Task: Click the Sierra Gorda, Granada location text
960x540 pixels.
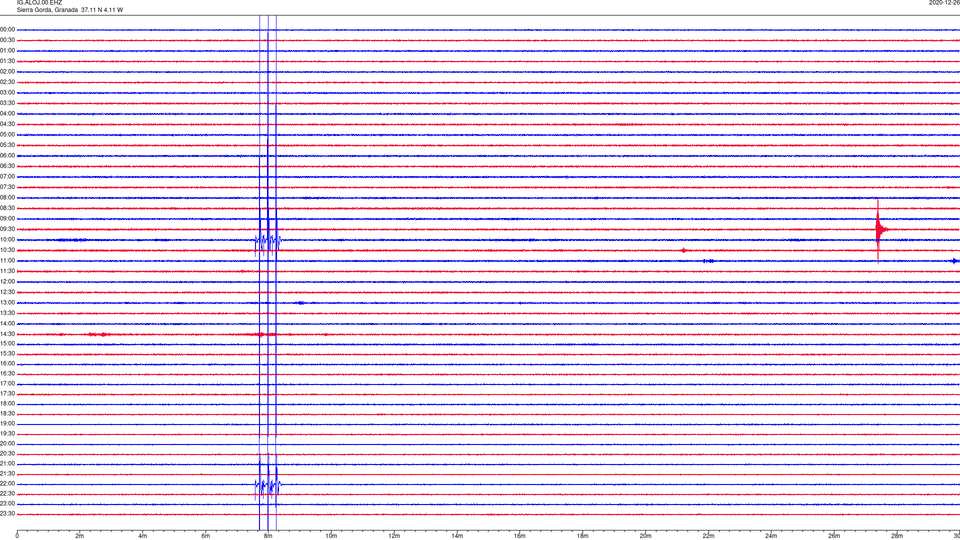Action: pyautogui.click(x=47, y=10)
